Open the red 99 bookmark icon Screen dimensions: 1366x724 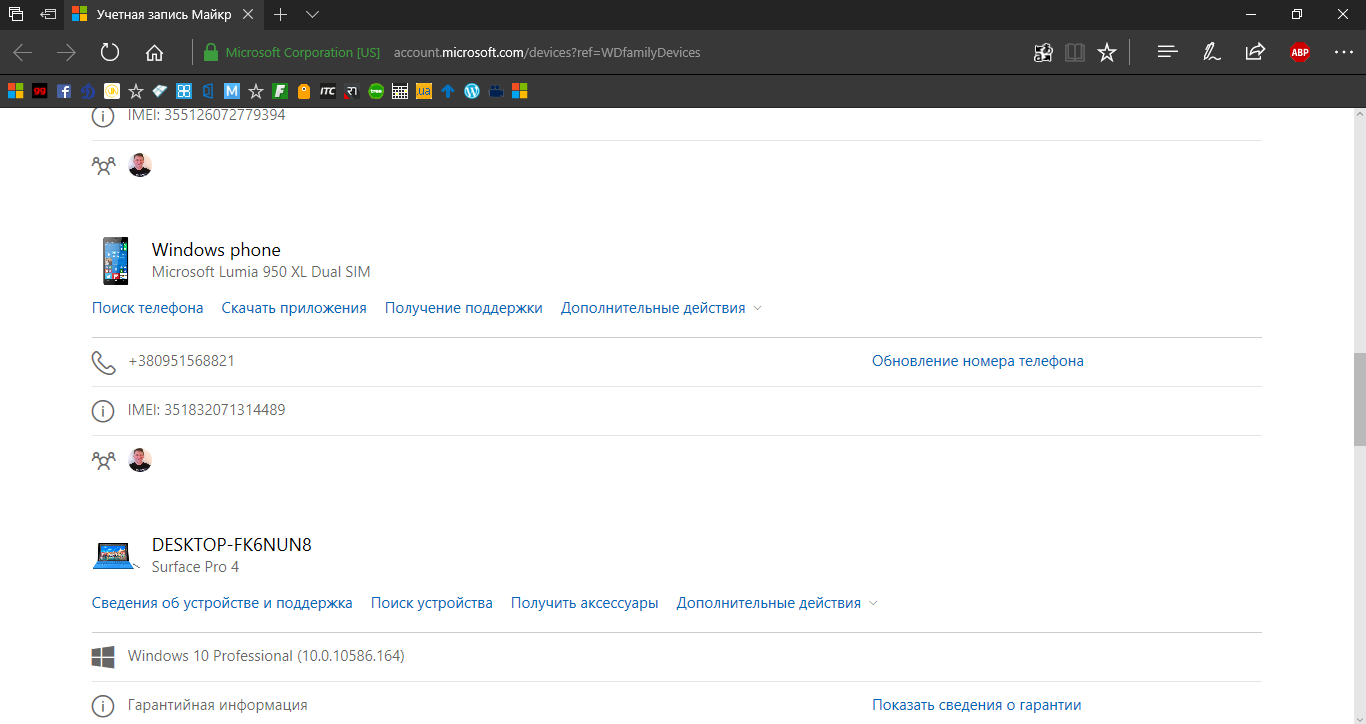tap(40, 91)
